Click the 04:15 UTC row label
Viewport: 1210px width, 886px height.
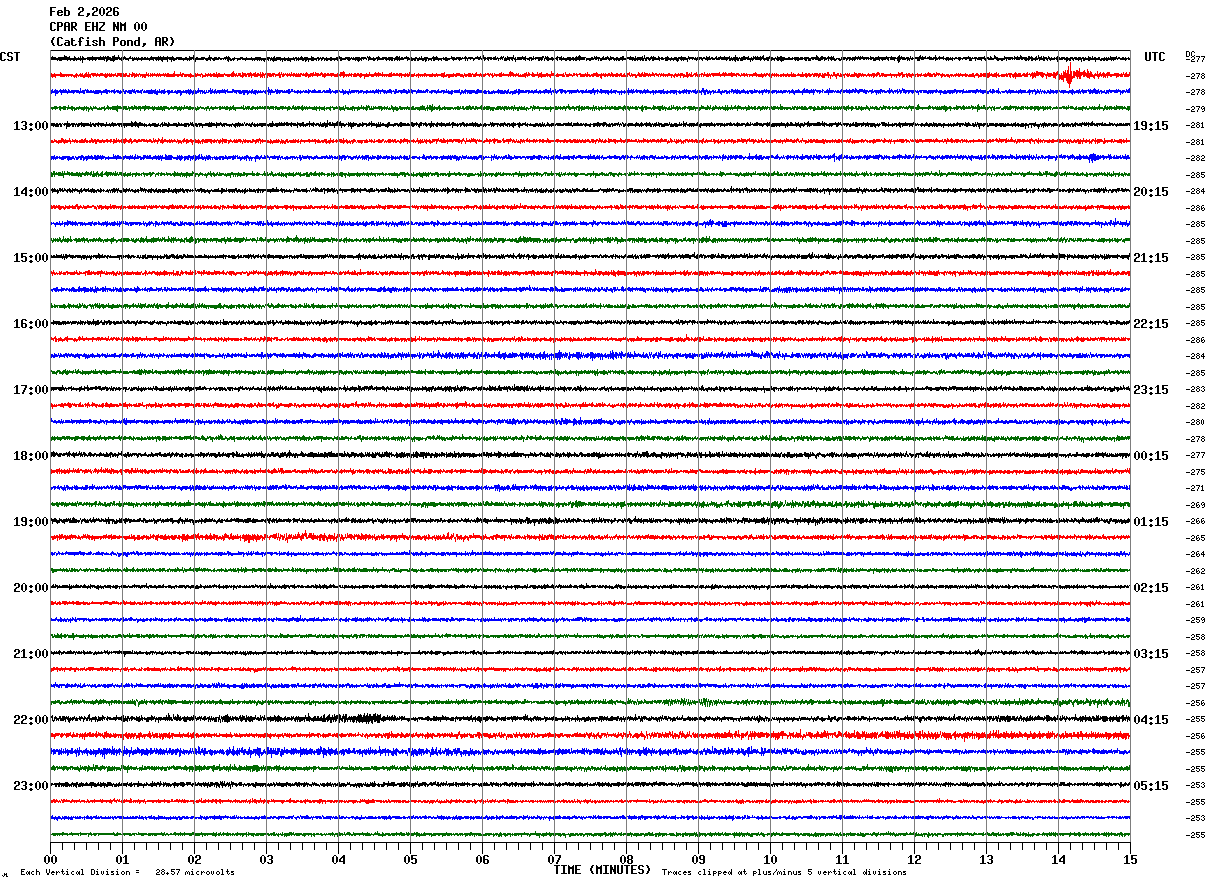point(1151,720)
